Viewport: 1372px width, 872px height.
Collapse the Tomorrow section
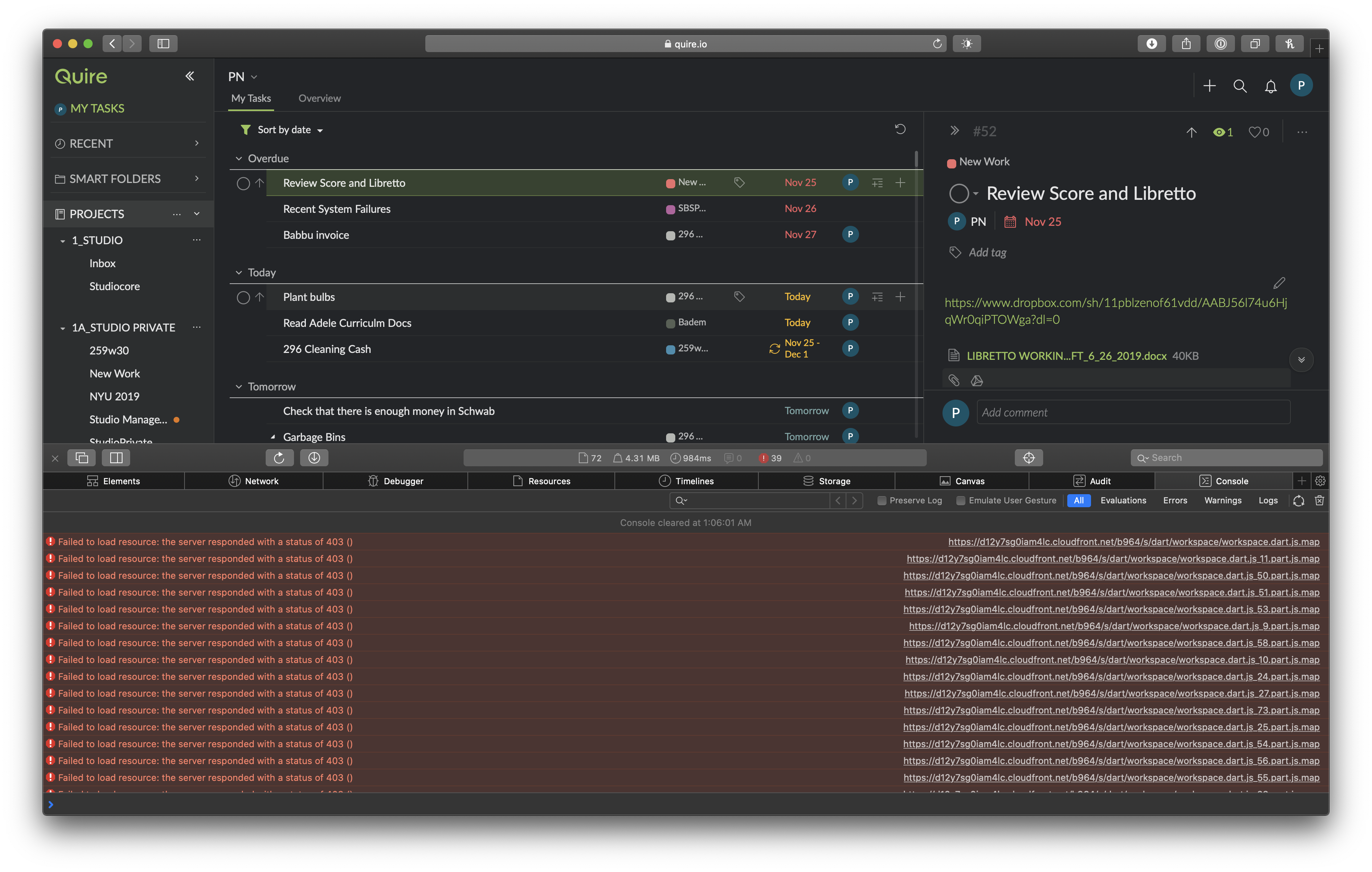click(239, 387)
